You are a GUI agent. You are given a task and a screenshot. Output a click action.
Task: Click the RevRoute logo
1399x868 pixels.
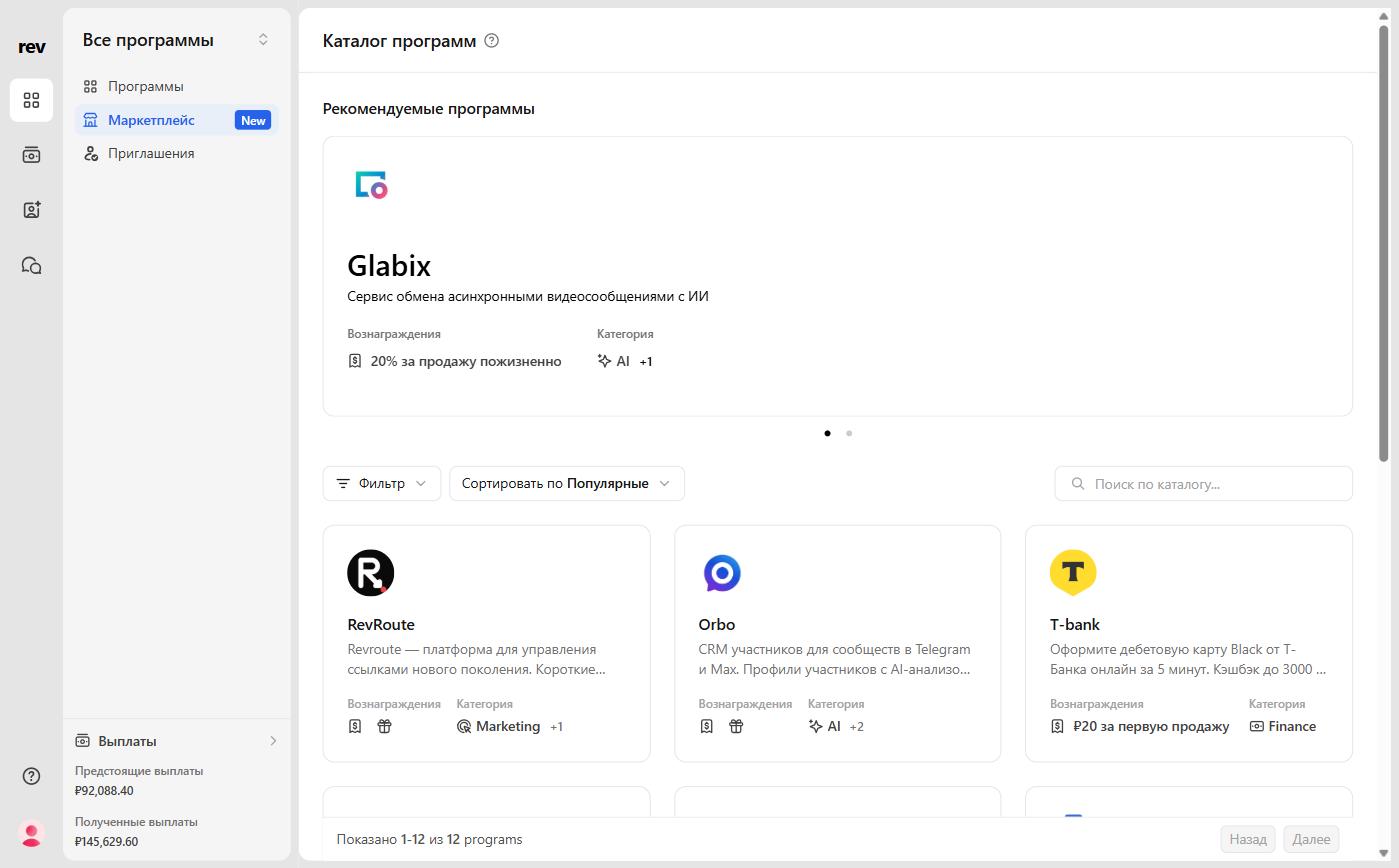[371, 573]
